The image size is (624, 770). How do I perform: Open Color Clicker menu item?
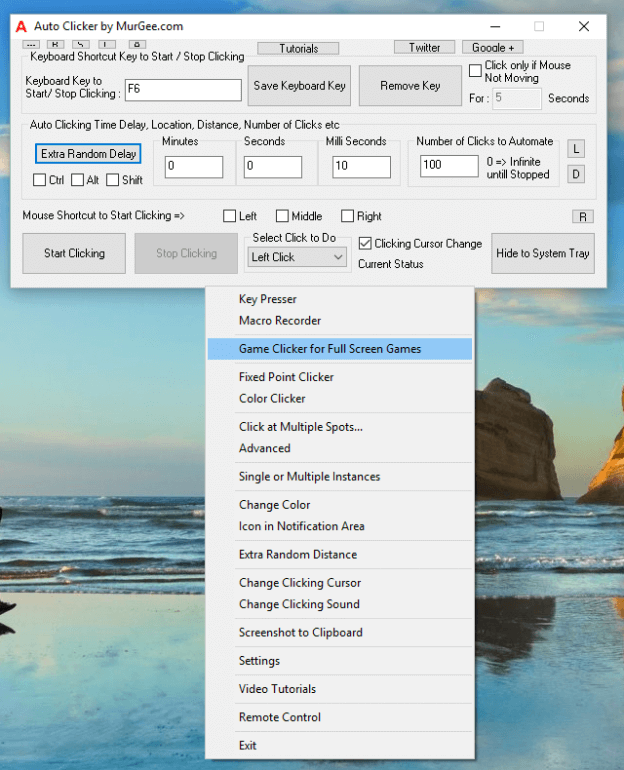pos(340,399)
